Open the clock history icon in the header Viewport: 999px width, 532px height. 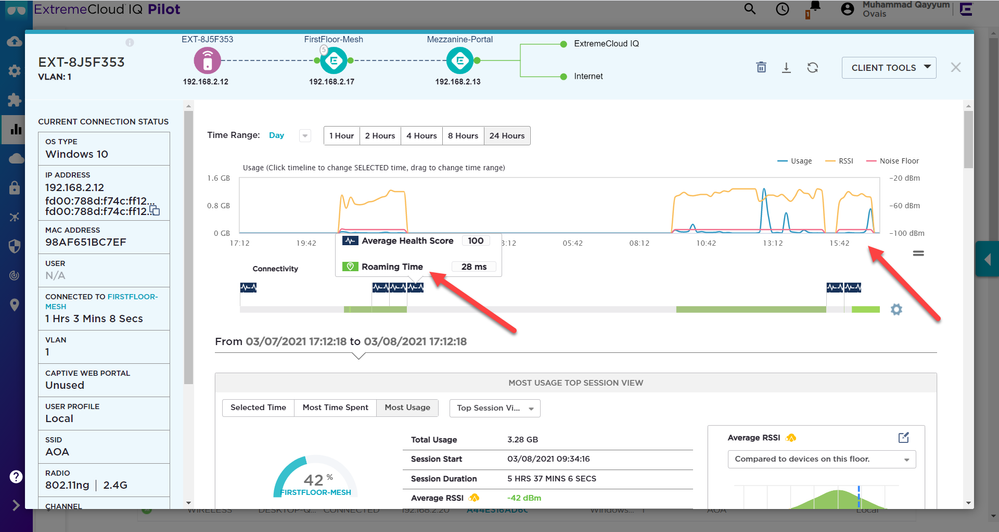tap(782, 9)
